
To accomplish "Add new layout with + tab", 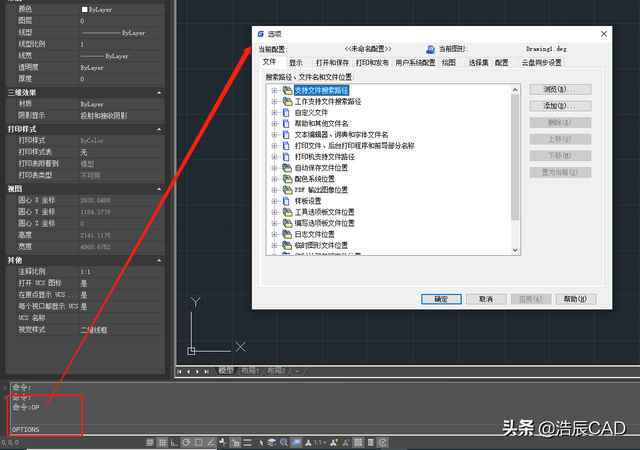I will [x=297, y=371].
